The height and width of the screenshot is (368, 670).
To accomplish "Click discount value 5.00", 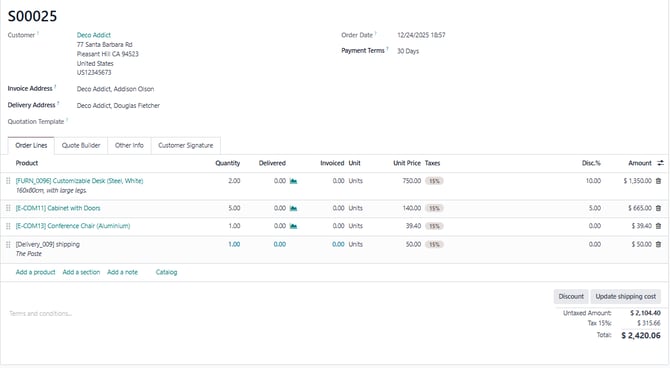I will click(595, 208).
